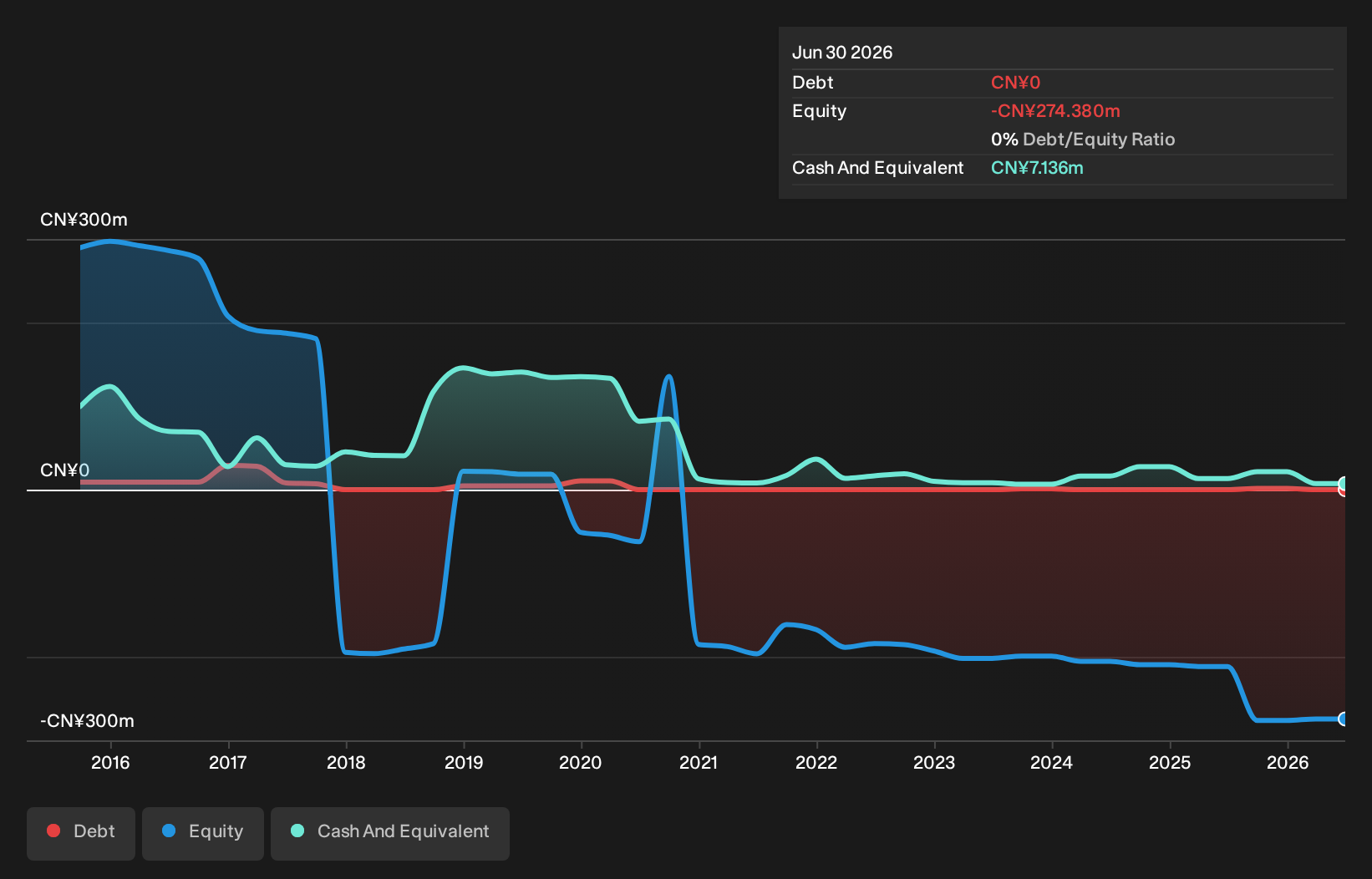Select the 2024 x-axis label
The image size is (1372, 879).
(1052, 762)
